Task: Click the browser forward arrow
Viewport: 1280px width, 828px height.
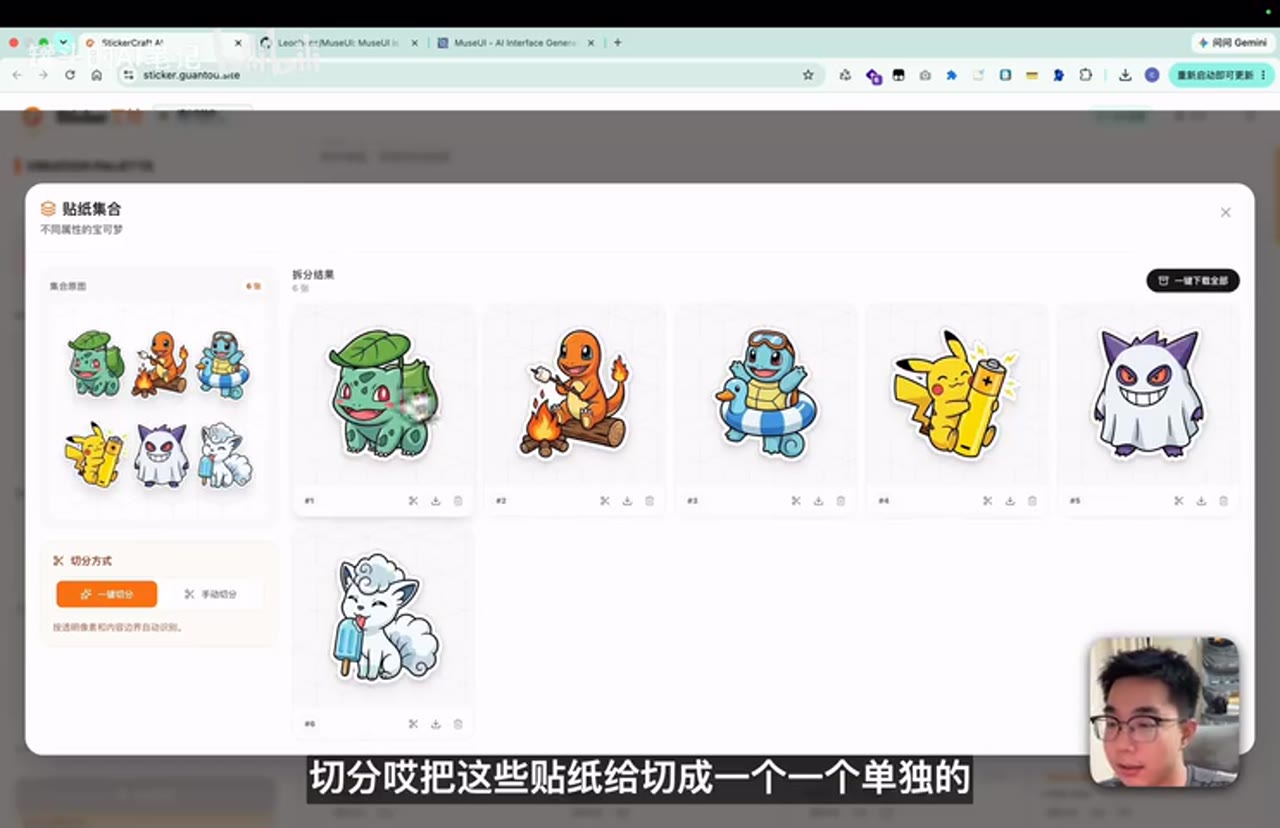Action: tap(43, 75)
